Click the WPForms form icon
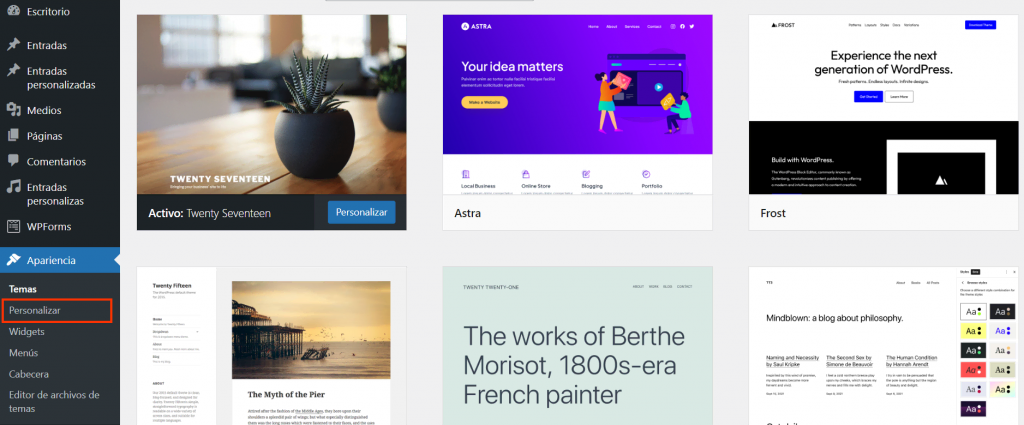Image resolution: width=1024 pixels, height=425 pixels. (13, 227)
